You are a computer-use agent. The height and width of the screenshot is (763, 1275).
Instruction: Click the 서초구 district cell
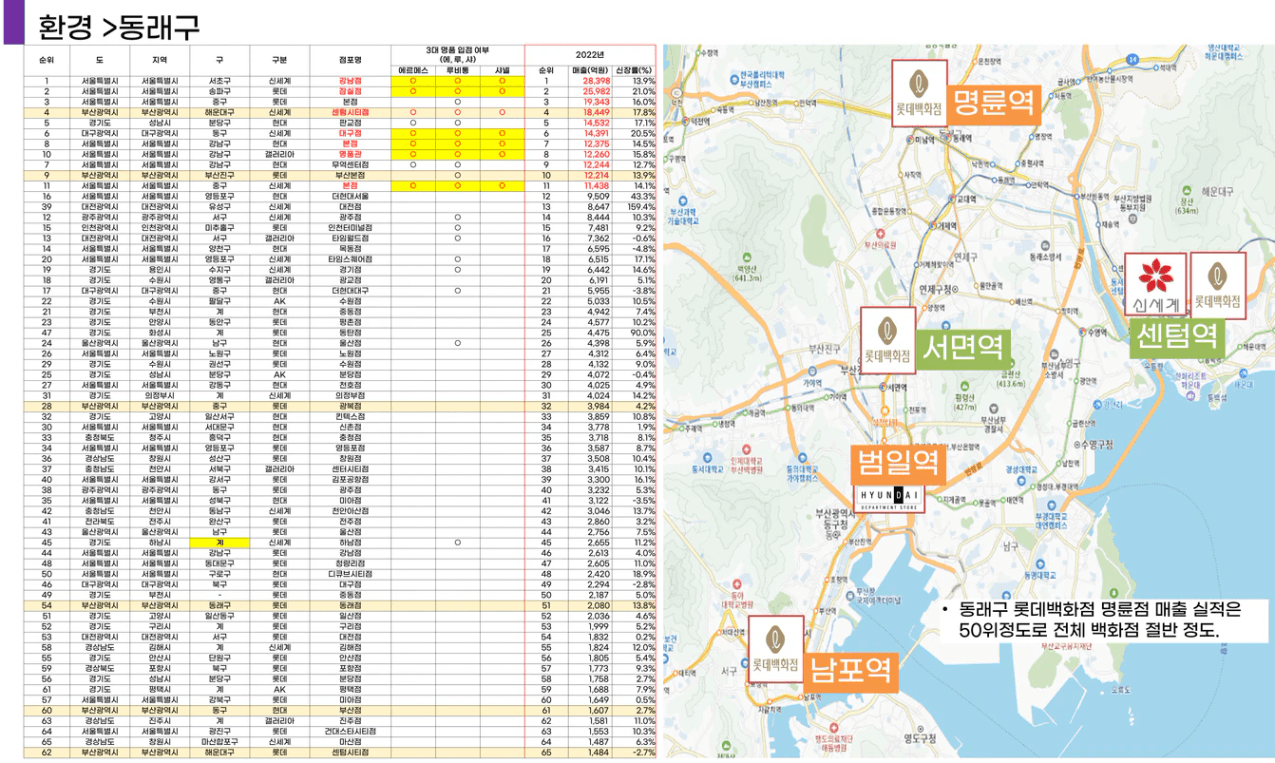click(x=217, y=81)
